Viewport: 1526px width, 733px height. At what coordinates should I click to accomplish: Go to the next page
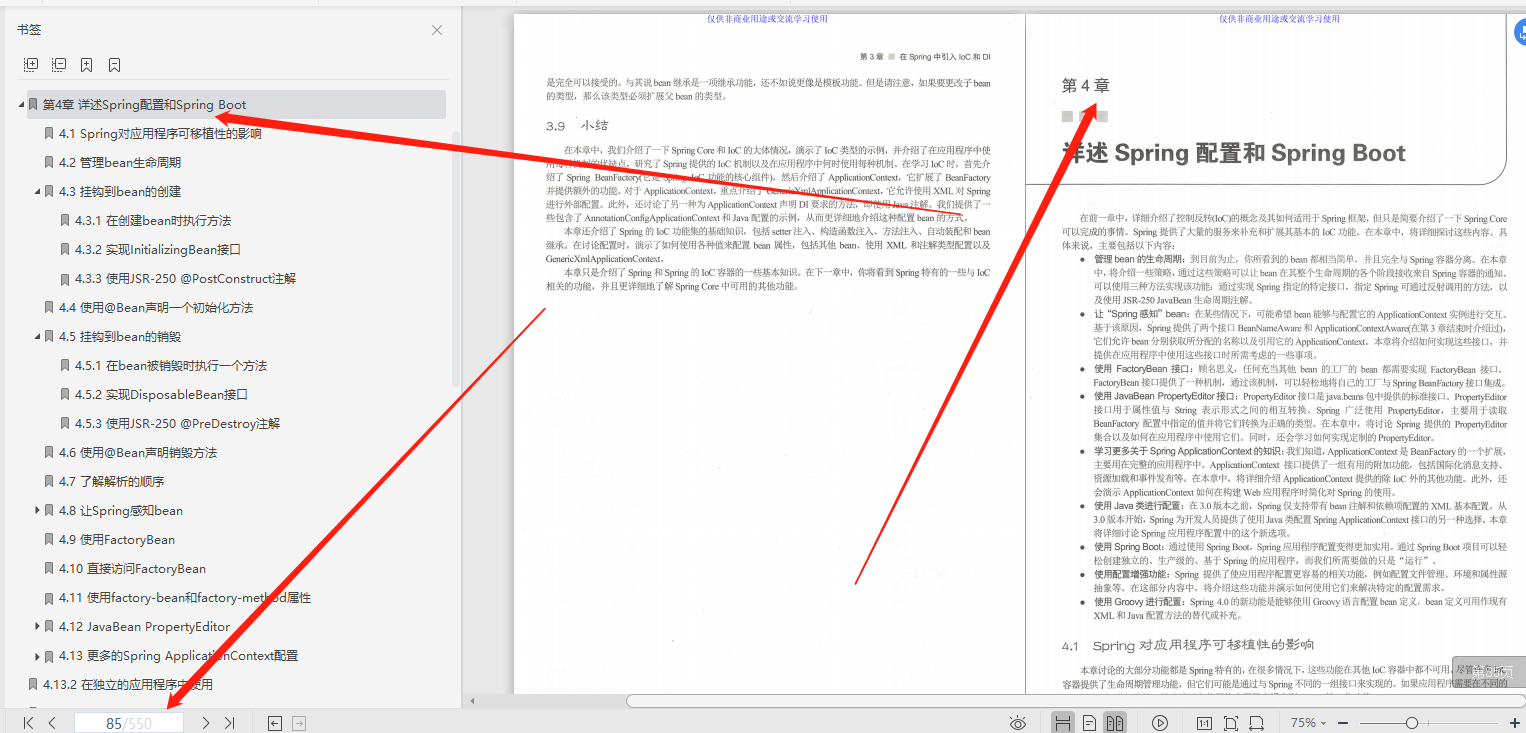206,723
